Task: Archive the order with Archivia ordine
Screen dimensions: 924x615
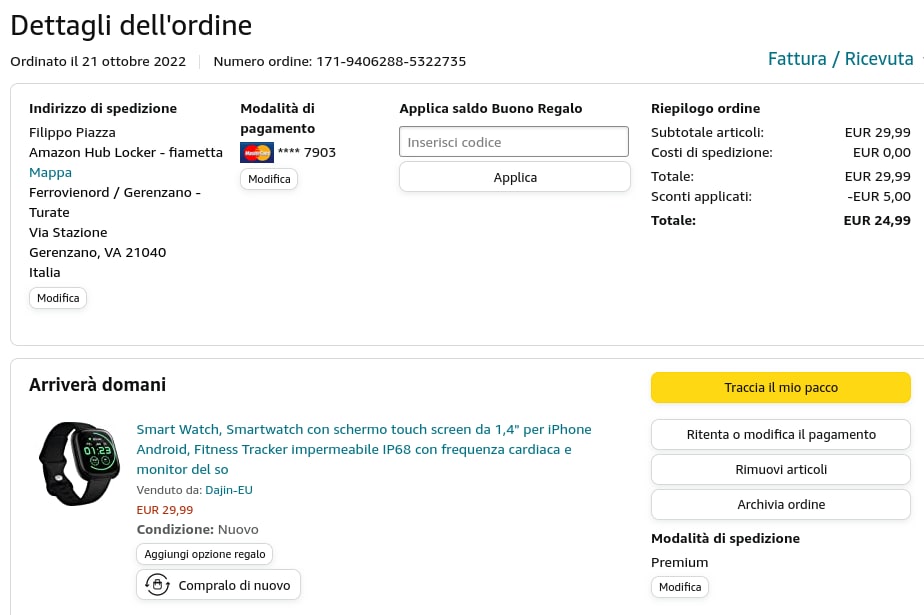Action: pos(780,504)
